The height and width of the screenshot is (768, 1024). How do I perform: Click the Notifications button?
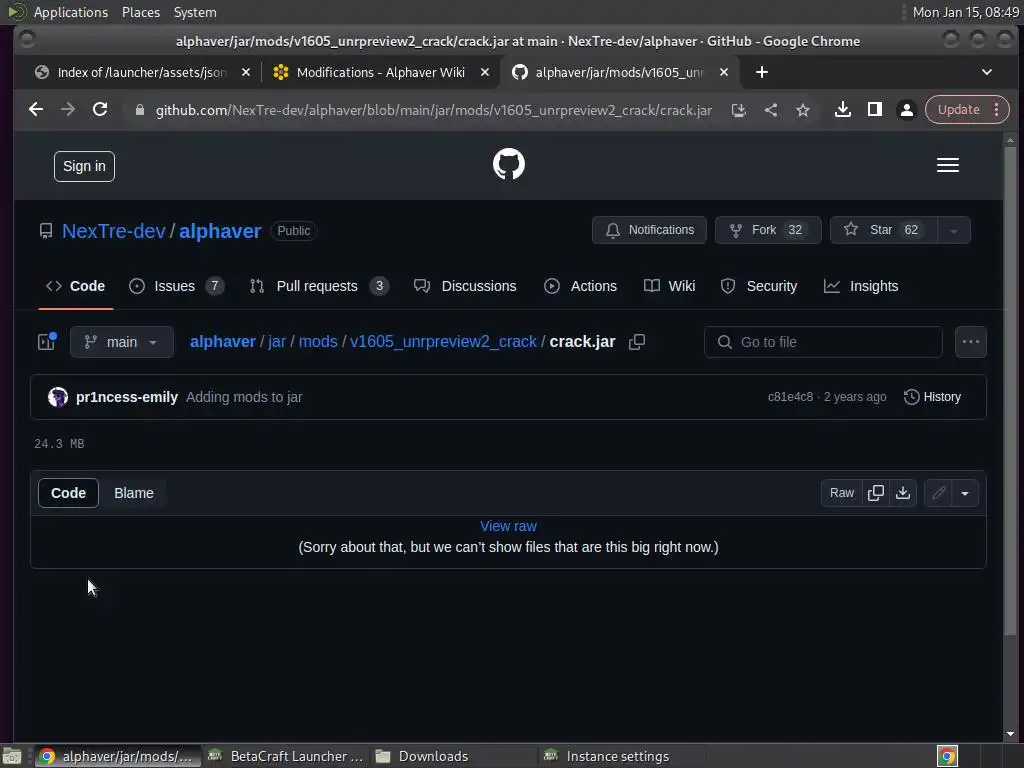[649, 231]
